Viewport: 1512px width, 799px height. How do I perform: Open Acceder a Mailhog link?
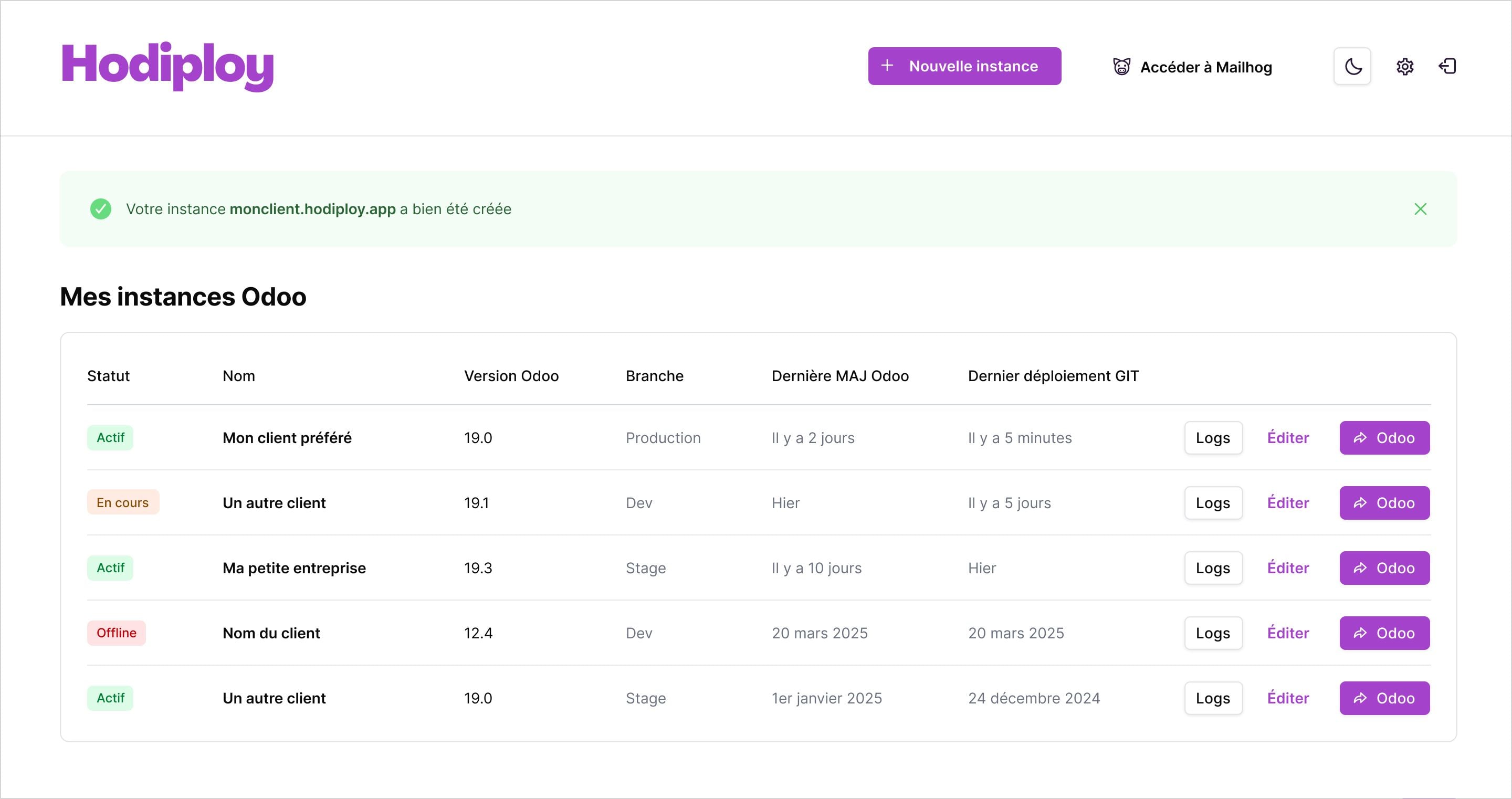coord(1205,68)
